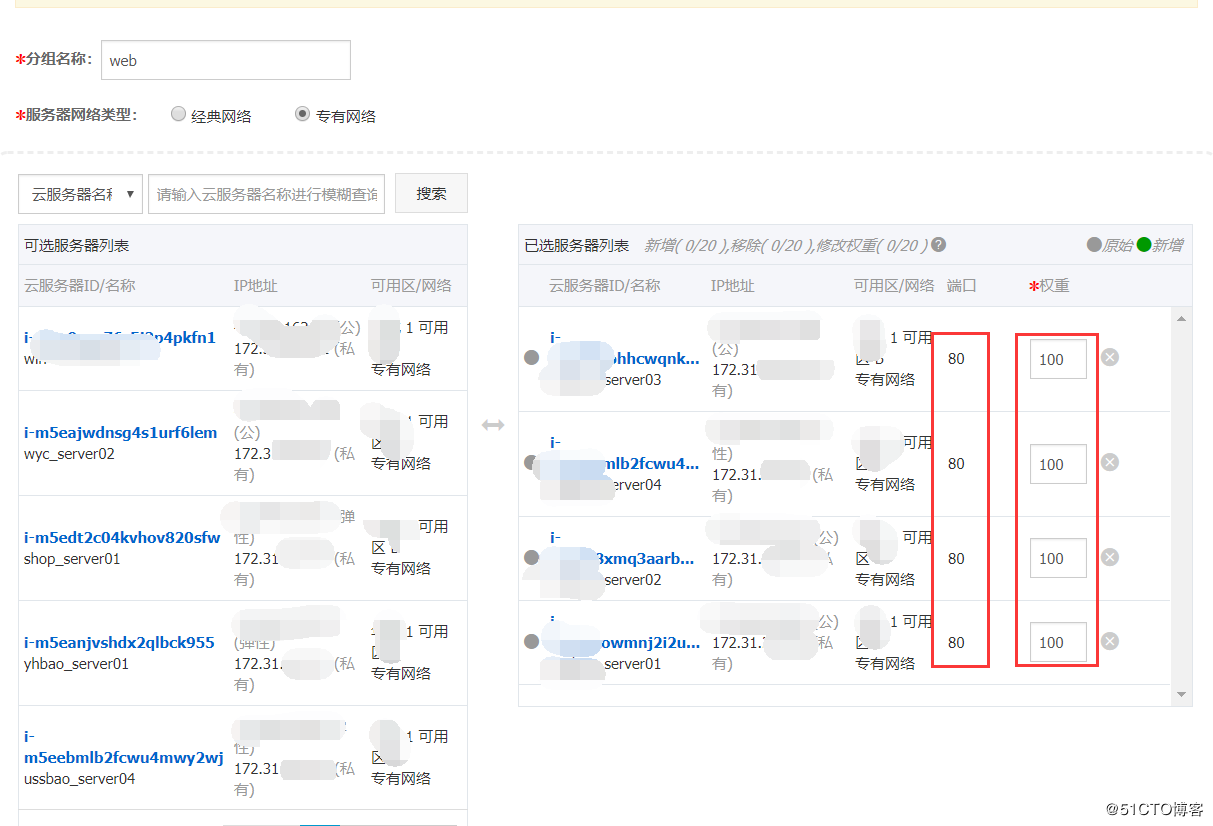Remove server03 from the selected server list

click(x=1110, y=357)
